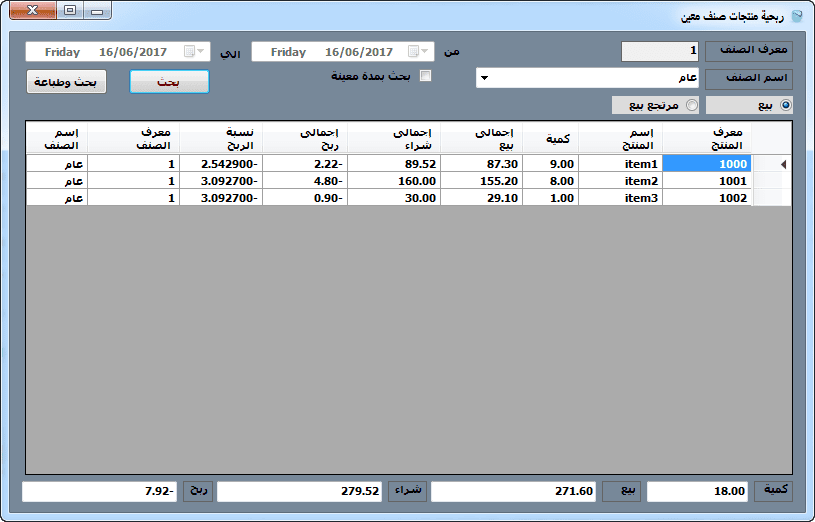
Task: Click the item3 product name cell
Action: pos(621,198)
